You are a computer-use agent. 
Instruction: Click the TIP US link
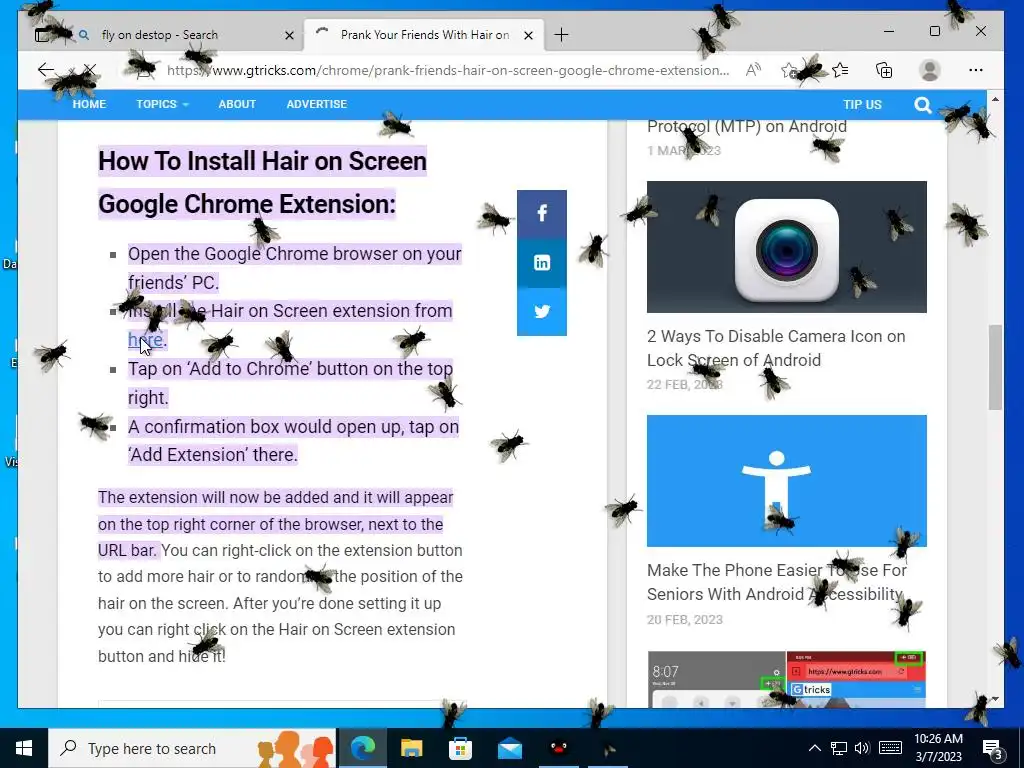click(x=862, y=104)
